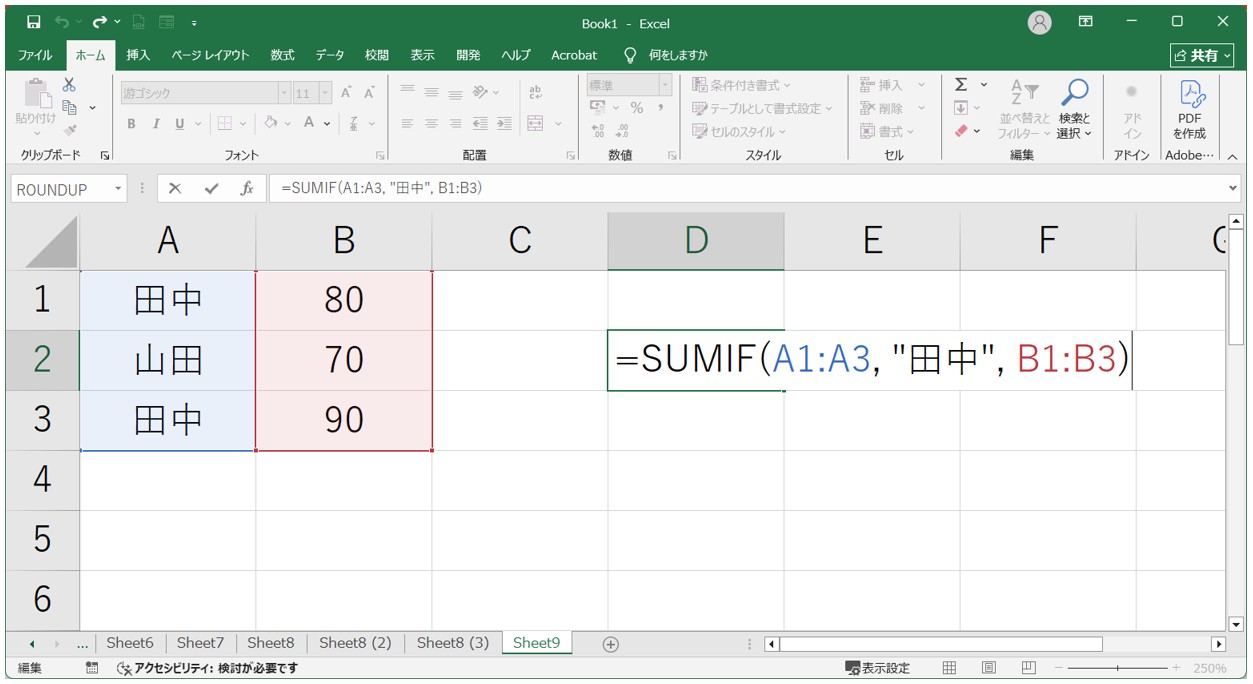This screenshot has height=684, width=1253.
Task: Switch to sheet tab Sheet8 (3)
Action: pos(453,643)
